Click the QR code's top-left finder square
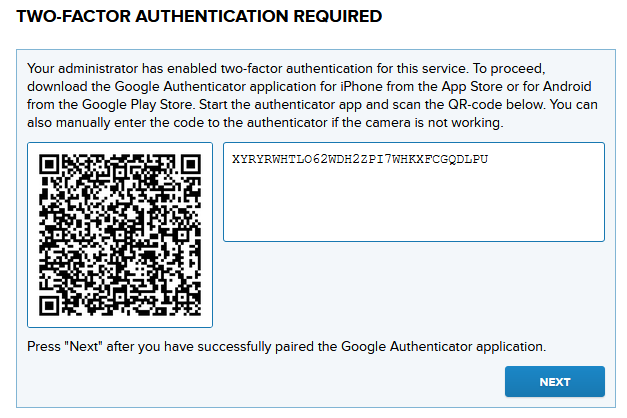Viewport: 627px width, 418px height. (x=49, y=164)
